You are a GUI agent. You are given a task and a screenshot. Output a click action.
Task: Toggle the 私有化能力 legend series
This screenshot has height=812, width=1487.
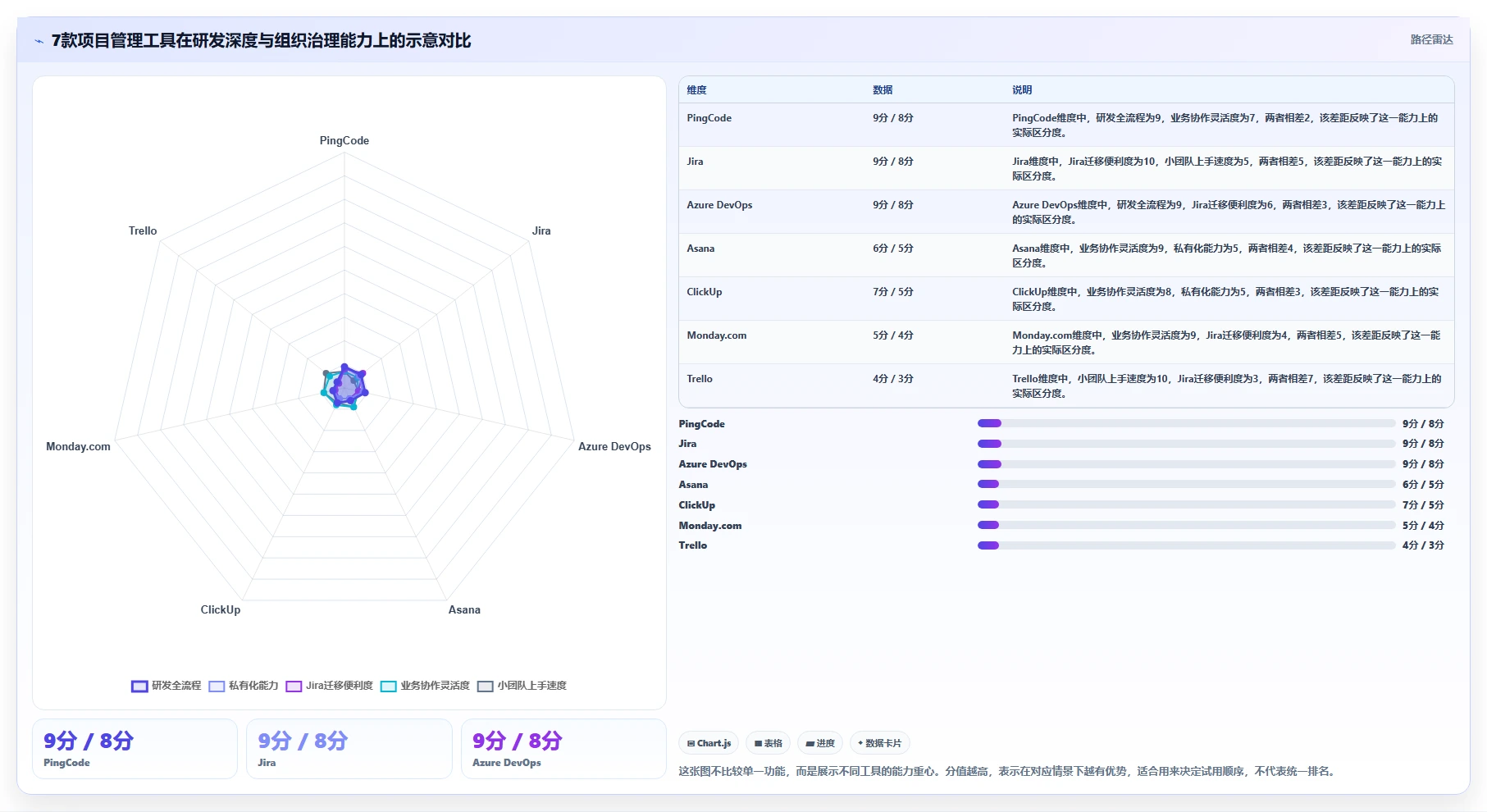tap(244, 686)
